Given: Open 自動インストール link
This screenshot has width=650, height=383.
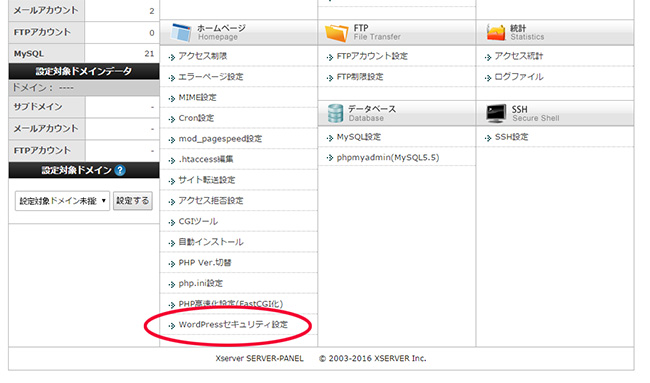Looking at the screenshot, I should (x=211, y=242).
